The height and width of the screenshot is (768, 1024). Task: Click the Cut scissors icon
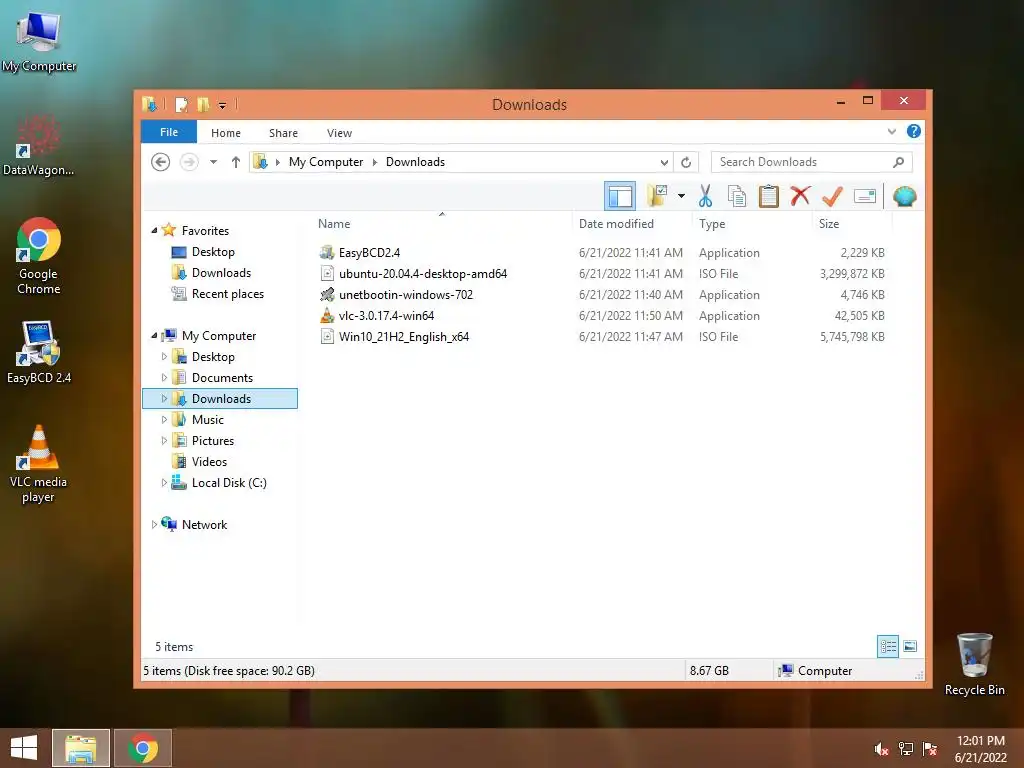pyautogui.click(x=705, y=196)
